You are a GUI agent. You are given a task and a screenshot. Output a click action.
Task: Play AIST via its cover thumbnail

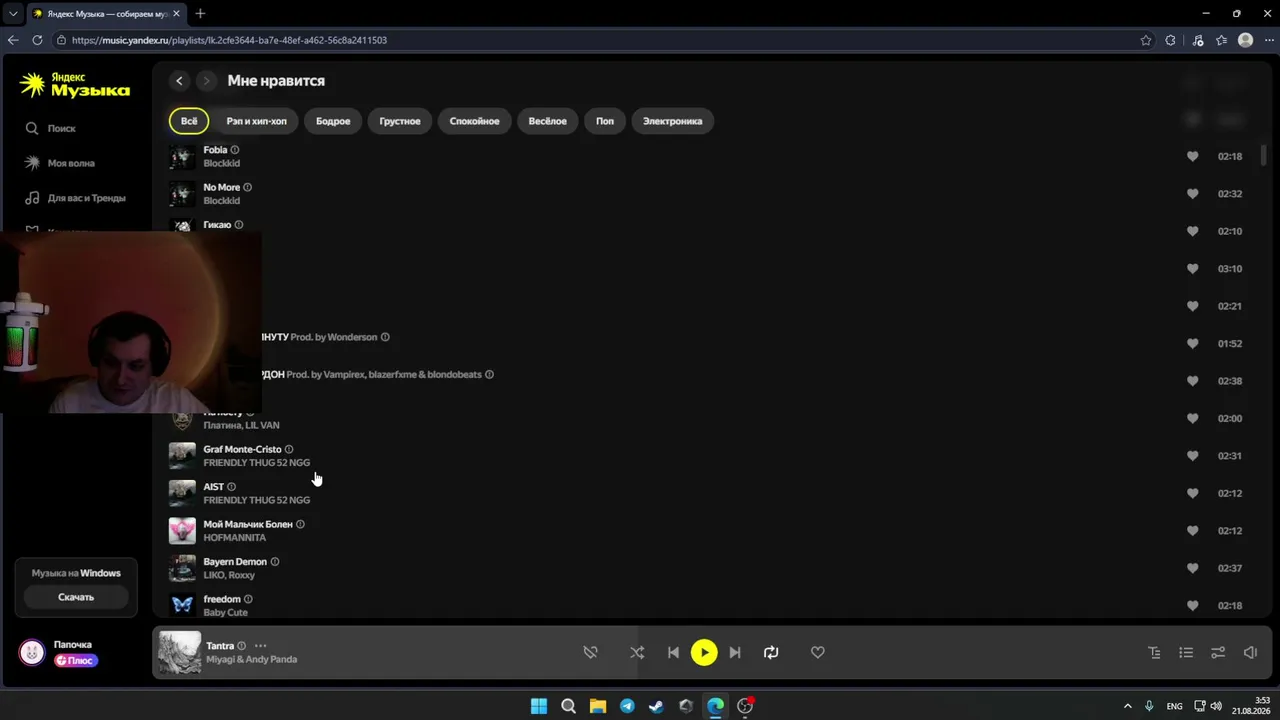[182, 493]
